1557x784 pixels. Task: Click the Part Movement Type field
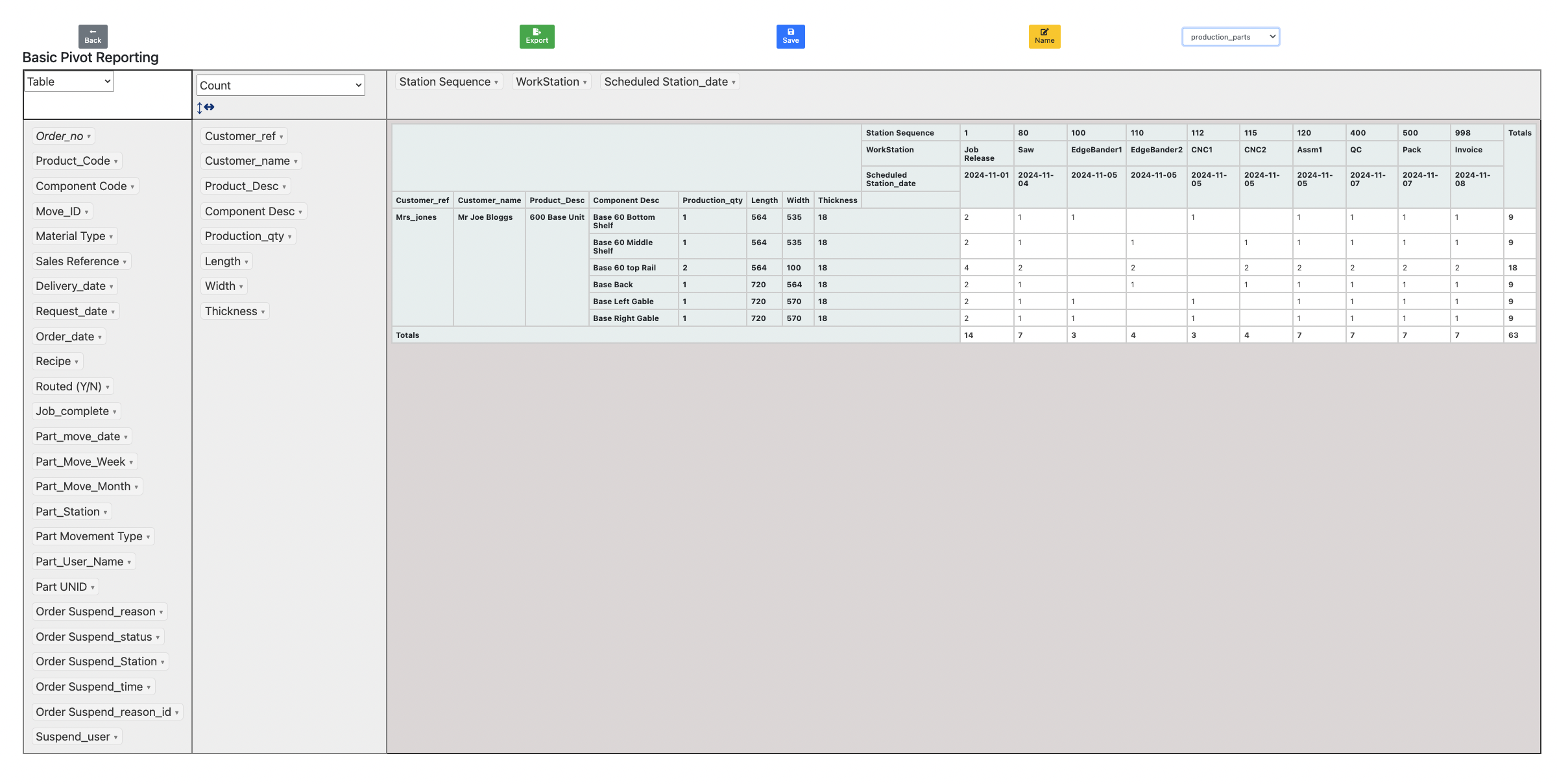pyautogui.click(x=89, y=536)
